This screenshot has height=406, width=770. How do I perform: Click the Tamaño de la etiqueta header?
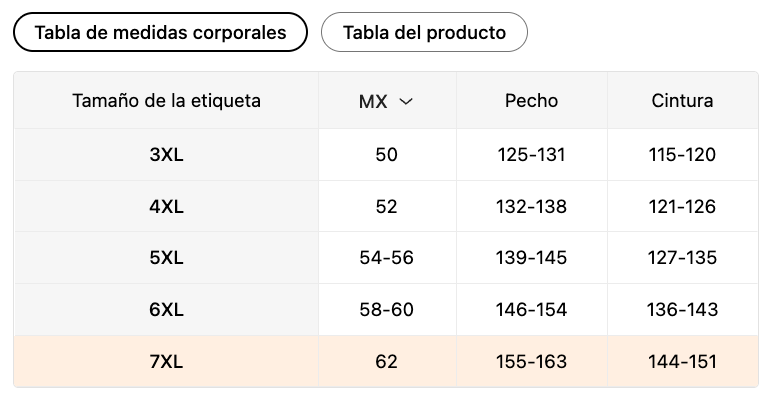coord(166,101)
